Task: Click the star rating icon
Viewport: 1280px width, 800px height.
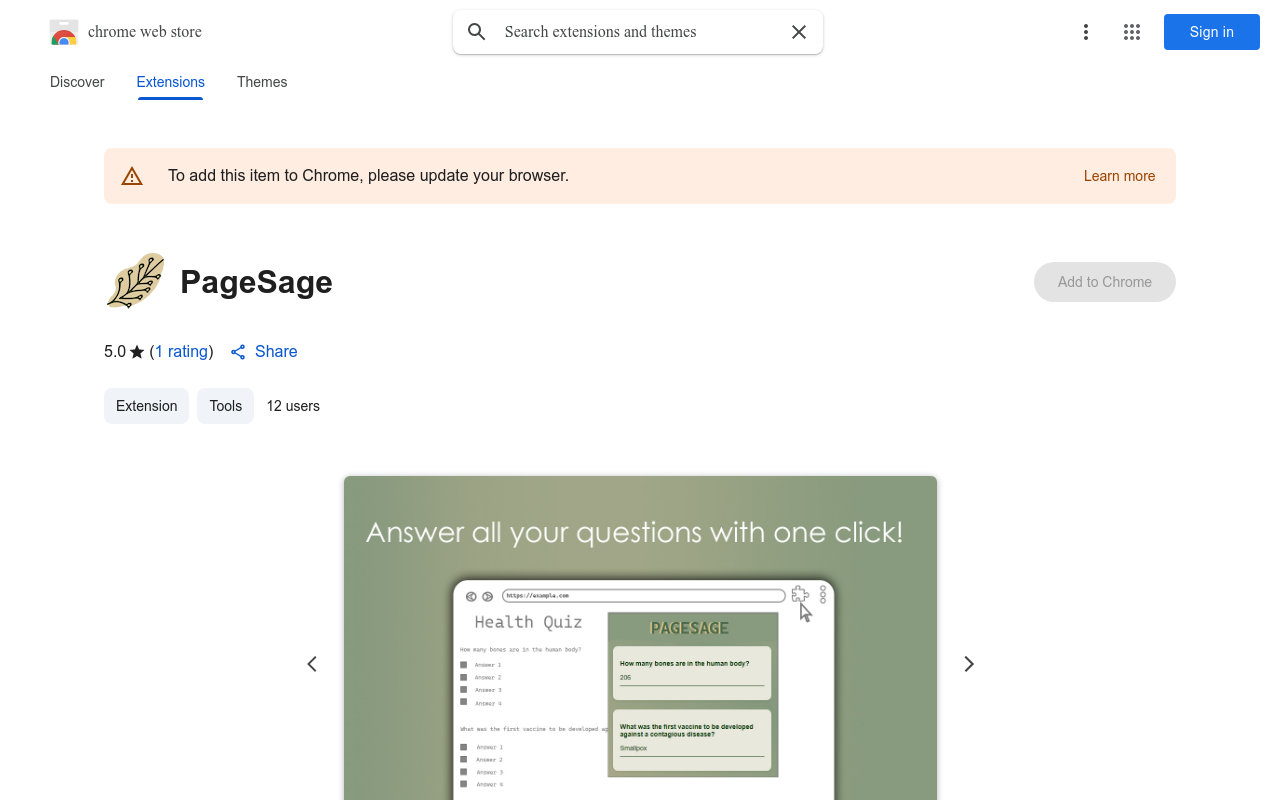Action: pos(137,352)
